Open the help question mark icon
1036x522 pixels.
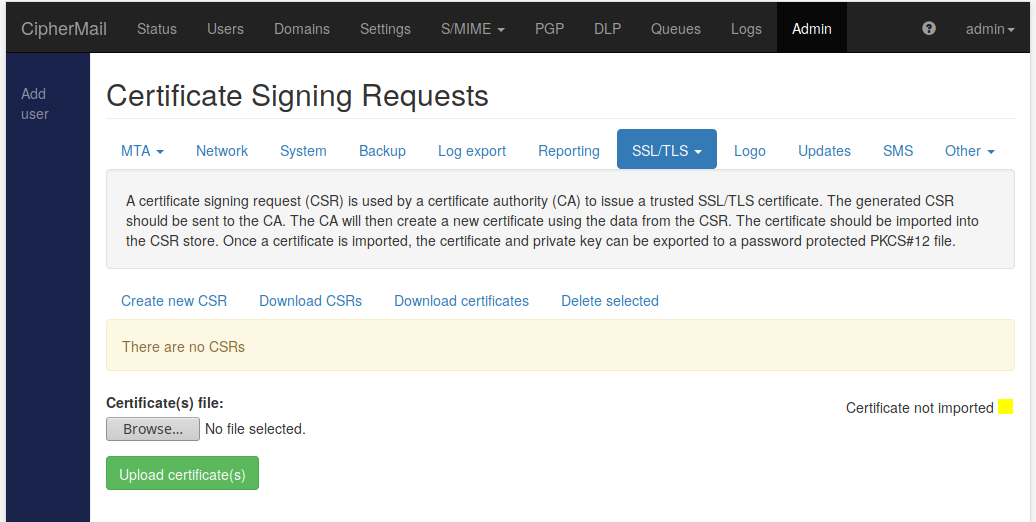pyautogui.click(x=928, y=28)
